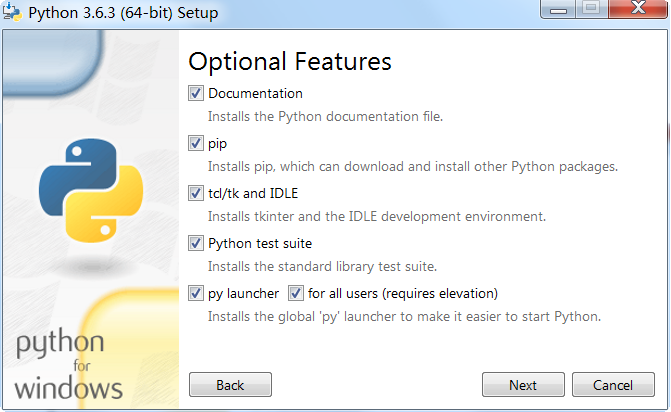Click the 'Python 3.6.3 (64-bit) Setup' title
Image resolution: width=671 pixels, height=412 pixels.
123,12
